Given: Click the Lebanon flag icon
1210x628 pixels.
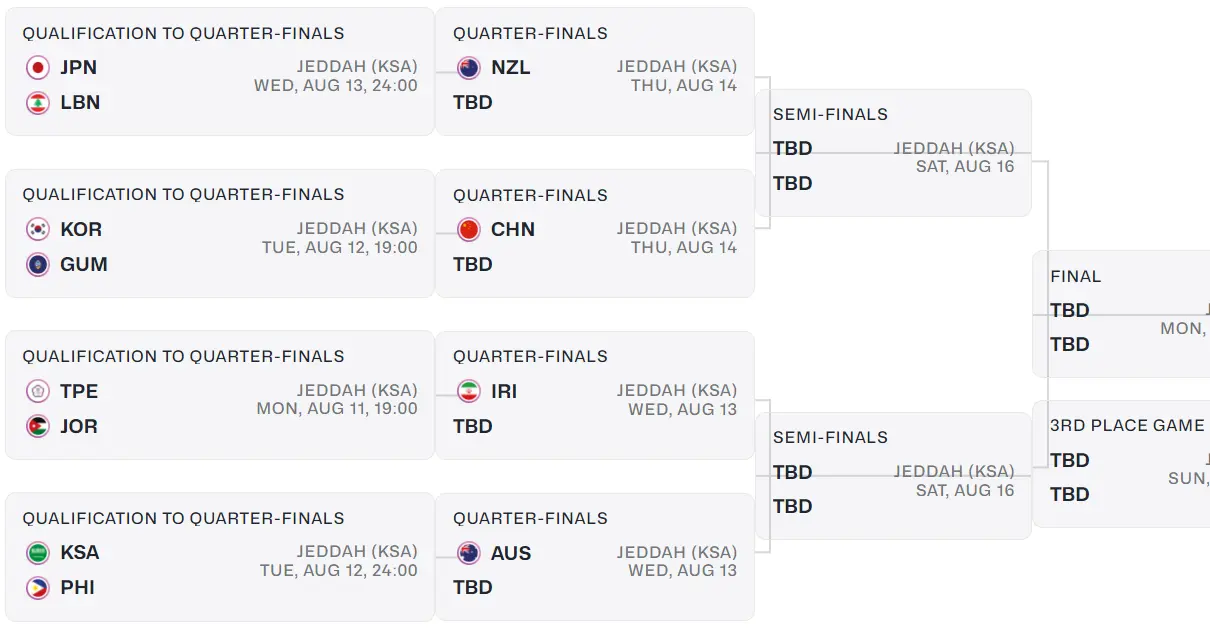Looking at the screenshot, I should (x=38, y=103).
